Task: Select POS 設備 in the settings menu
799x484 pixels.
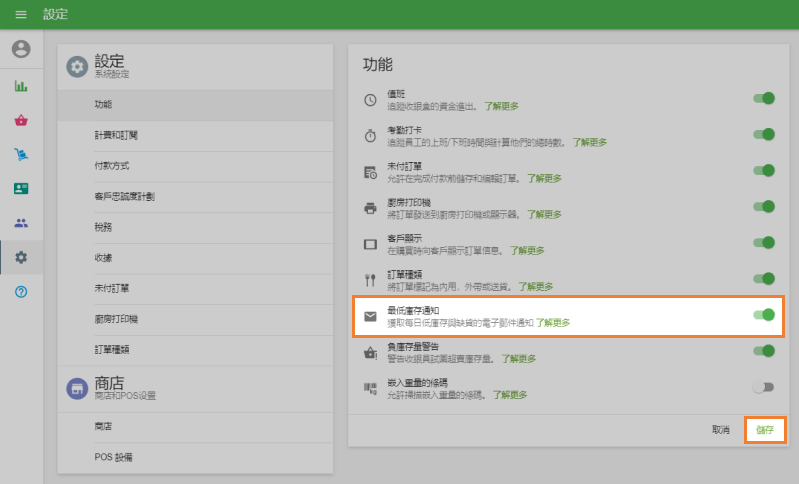Action: click(x=195, y=458)
